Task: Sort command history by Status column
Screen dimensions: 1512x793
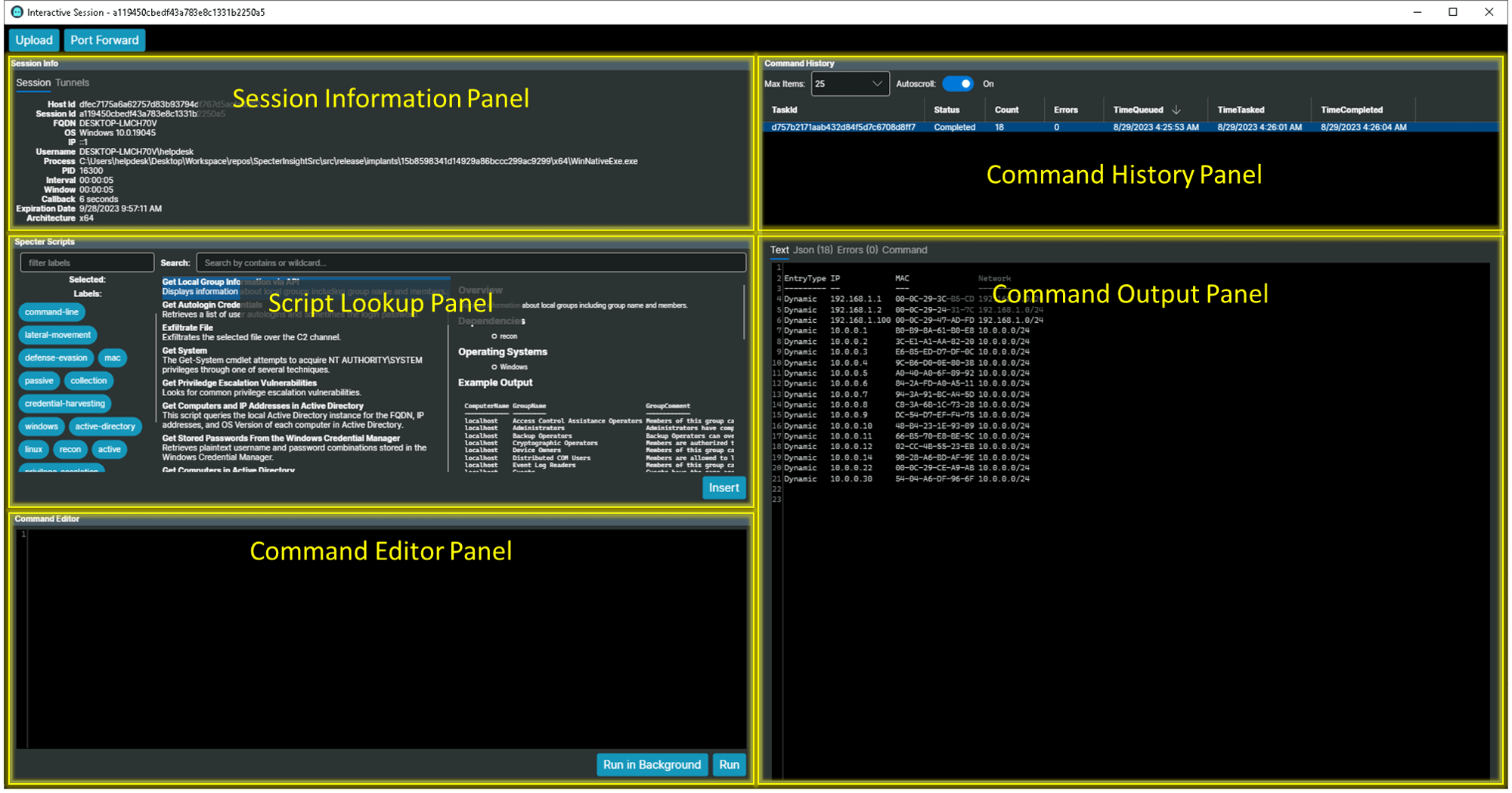Action: click(947, 110)
